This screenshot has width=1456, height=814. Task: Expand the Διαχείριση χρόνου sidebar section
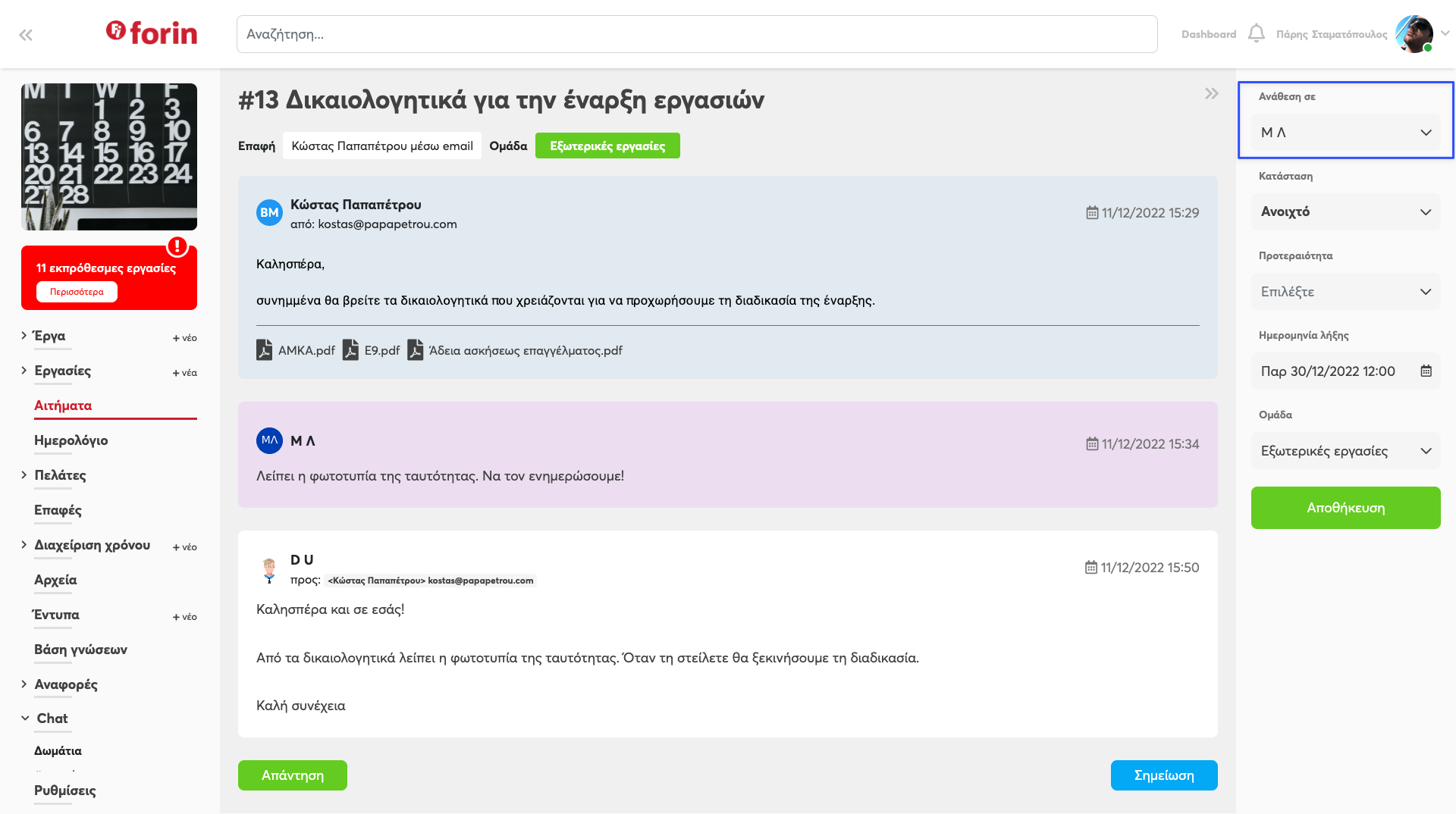(24, 544)
